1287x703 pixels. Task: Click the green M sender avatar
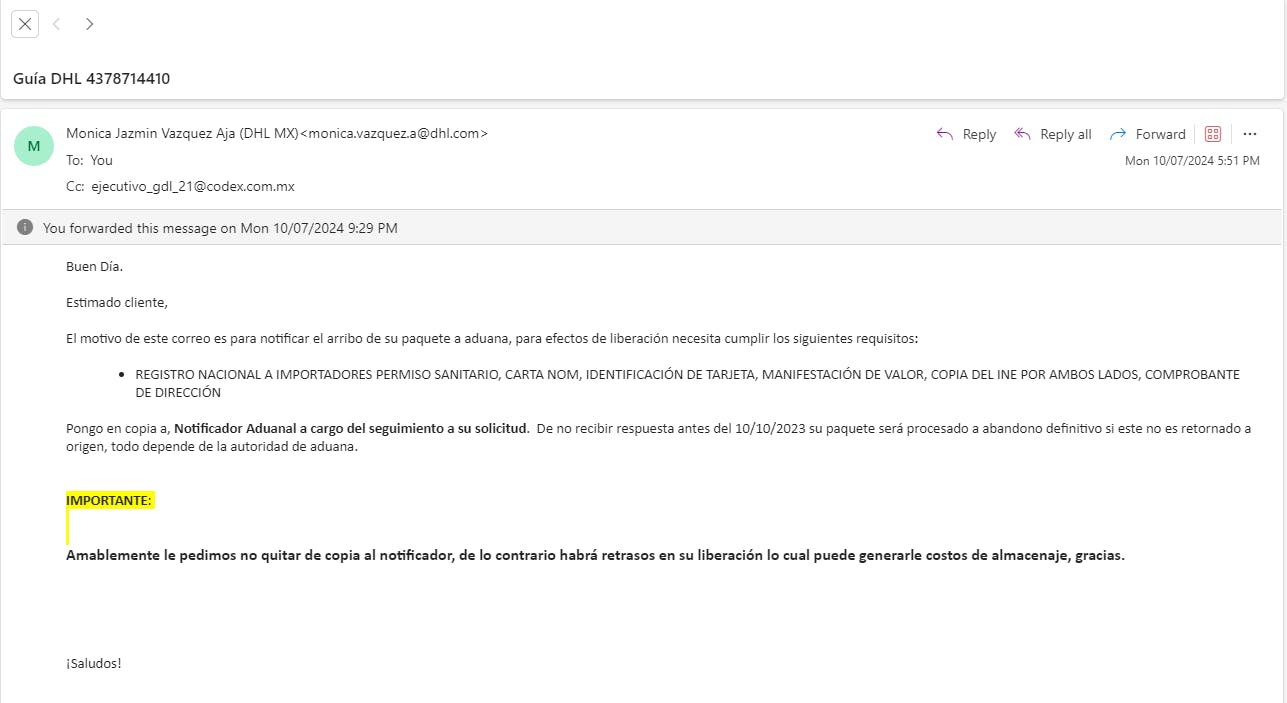[34, 146]
